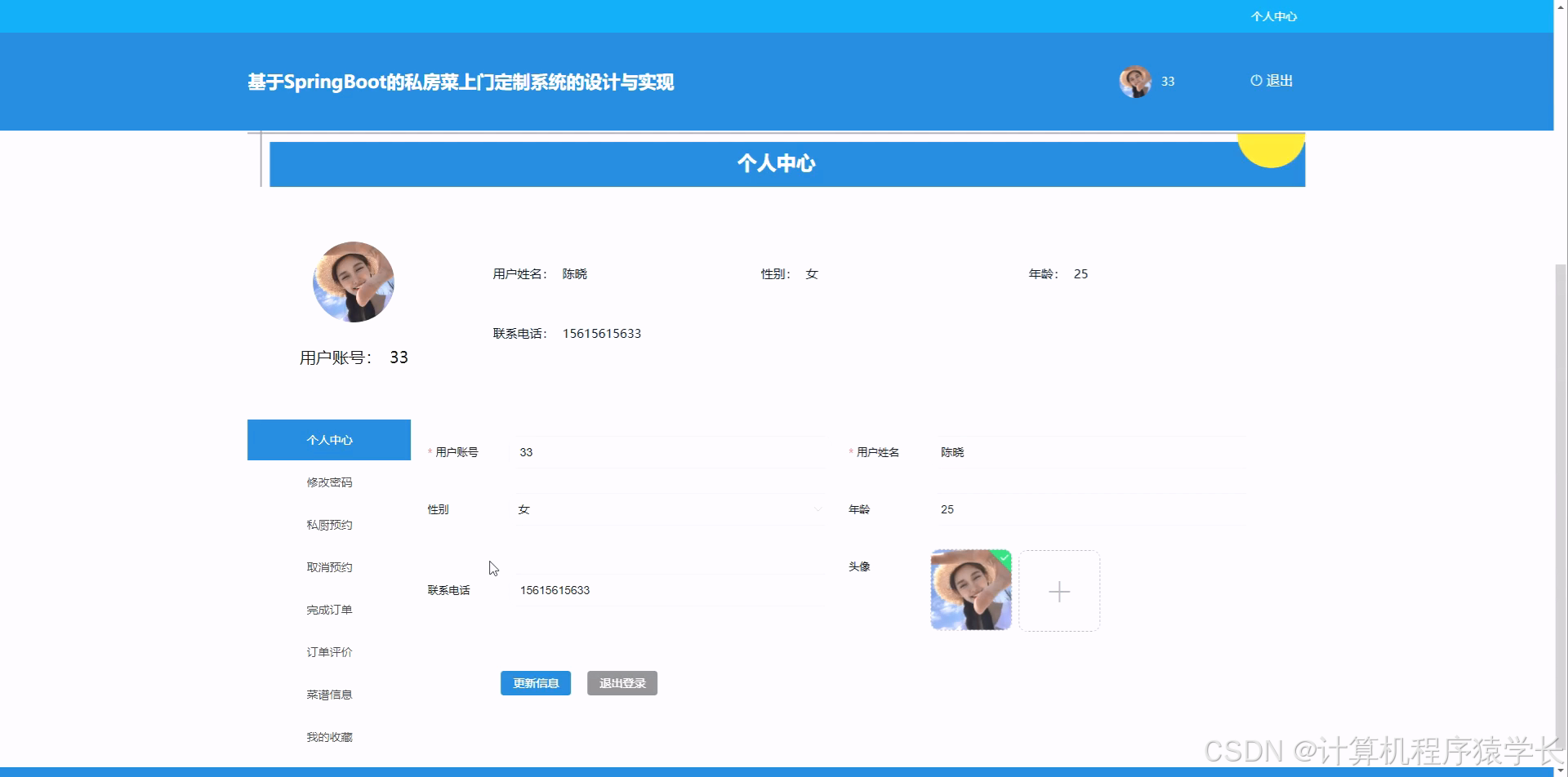Click the user avatar icon in the header
This screenshot has height=777, width=1568.
1134,82
